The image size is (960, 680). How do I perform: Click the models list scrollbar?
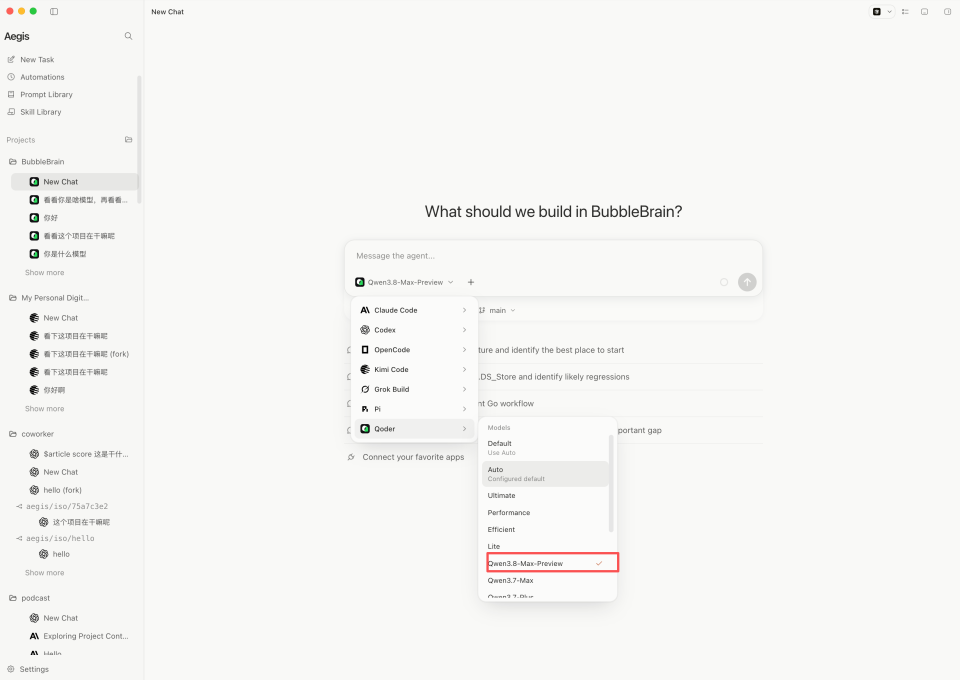coord(610,484)
